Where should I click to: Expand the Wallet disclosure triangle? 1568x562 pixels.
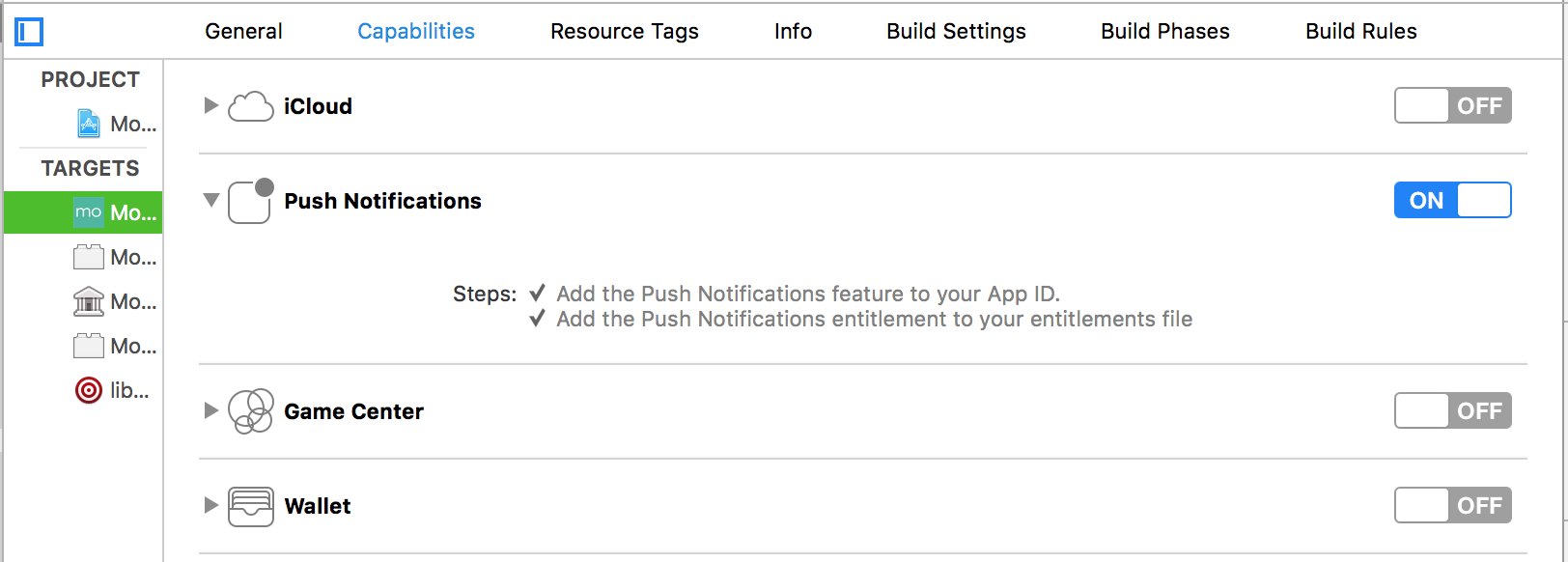[x=211, y=505]
